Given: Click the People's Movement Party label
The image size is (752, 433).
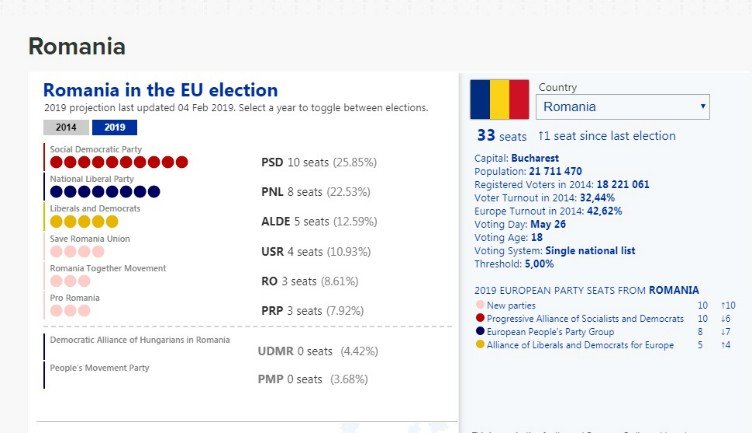Looking at the screenshot, I should [99, 368].
